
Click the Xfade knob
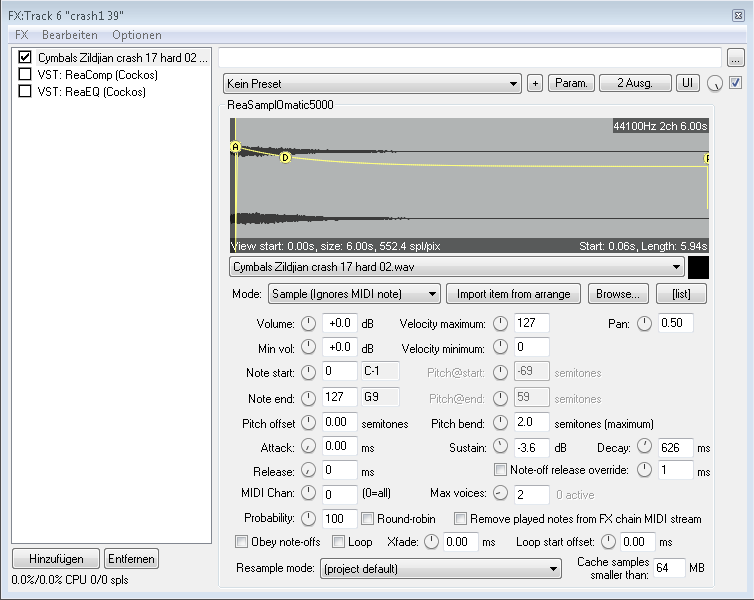coord(431,542)
